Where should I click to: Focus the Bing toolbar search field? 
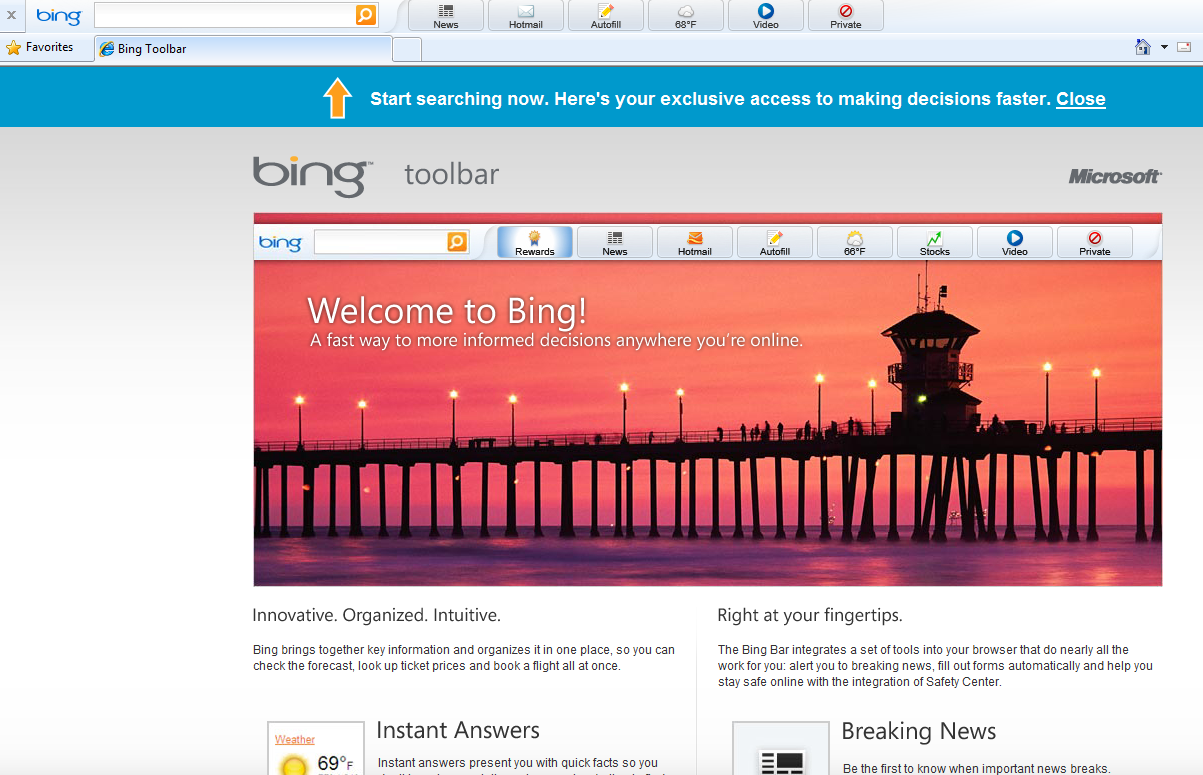coord(225,15)
